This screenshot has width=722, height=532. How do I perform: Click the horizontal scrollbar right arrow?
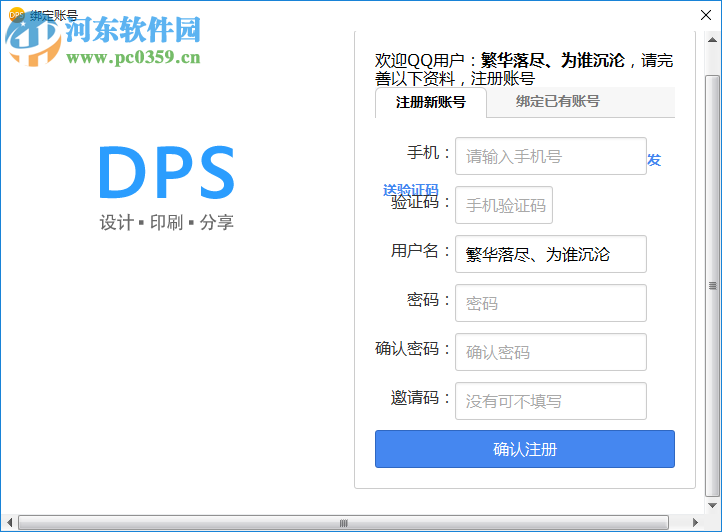[695, 522]
